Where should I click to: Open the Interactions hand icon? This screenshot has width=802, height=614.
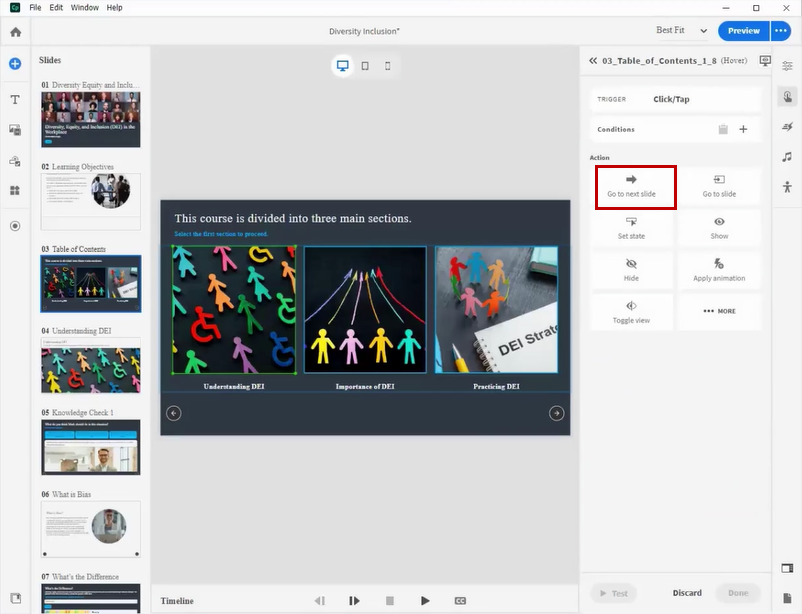787,97
